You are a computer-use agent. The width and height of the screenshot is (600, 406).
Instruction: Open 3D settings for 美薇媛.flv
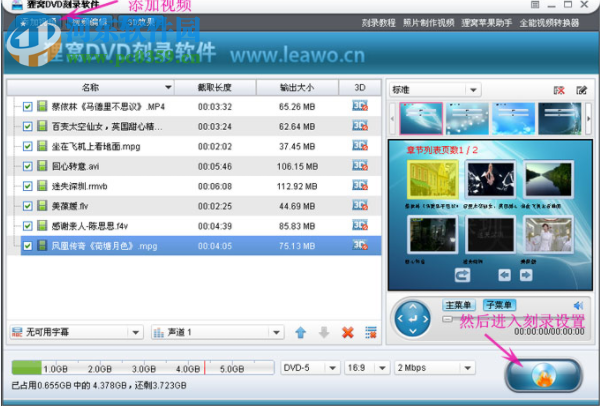(x=360, y=205)
